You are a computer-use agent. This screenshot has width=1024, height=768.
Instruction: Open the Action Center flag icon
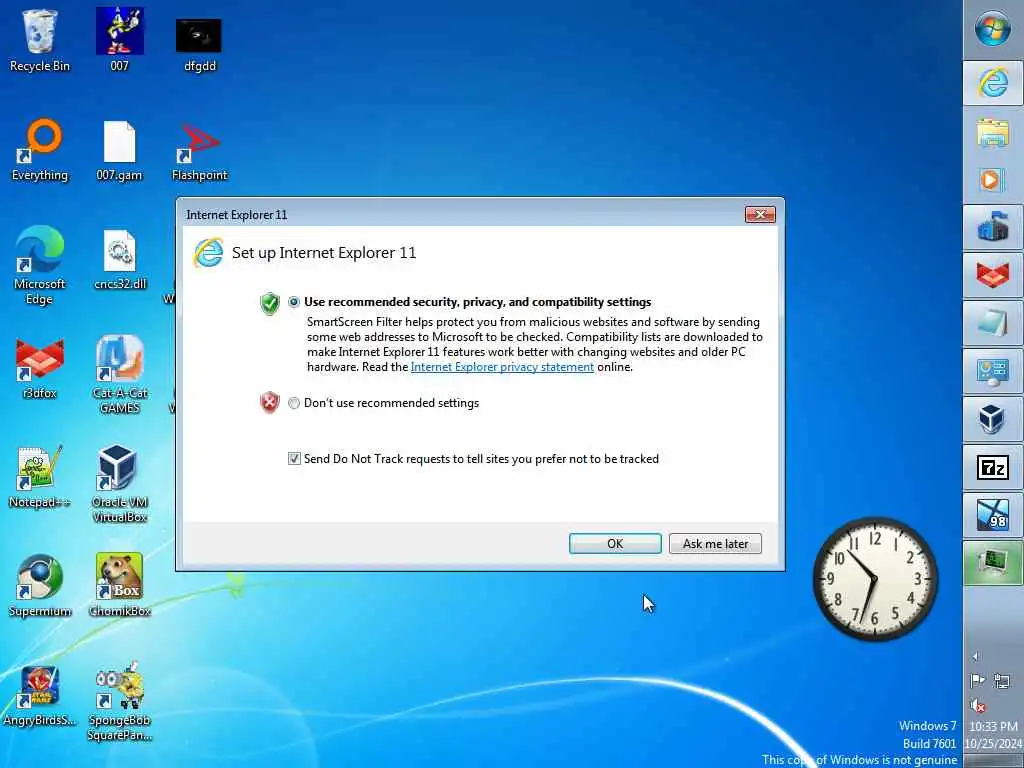(x=978, y=681)
